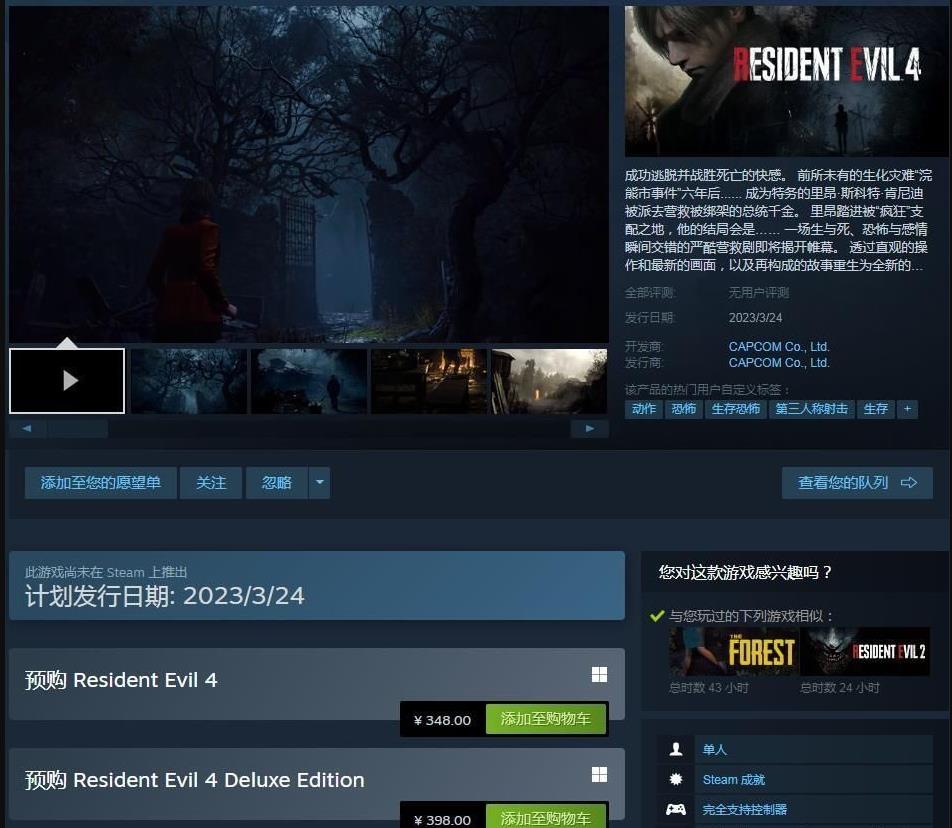Click 计划发行日期: 2023/3/24 banner text
952x828 pixels.
[x=165, y=596]
